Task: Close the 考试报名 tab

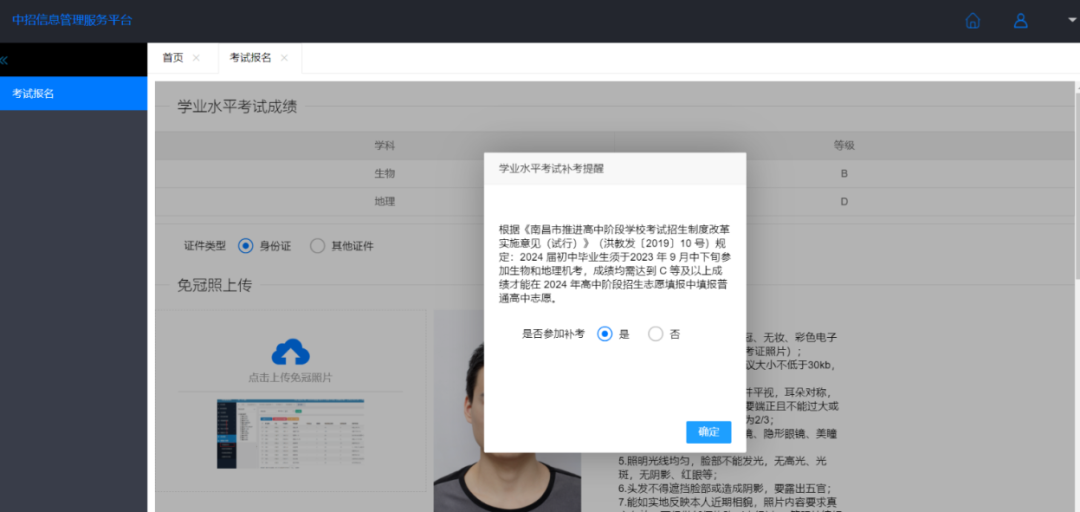Action: 284,58
